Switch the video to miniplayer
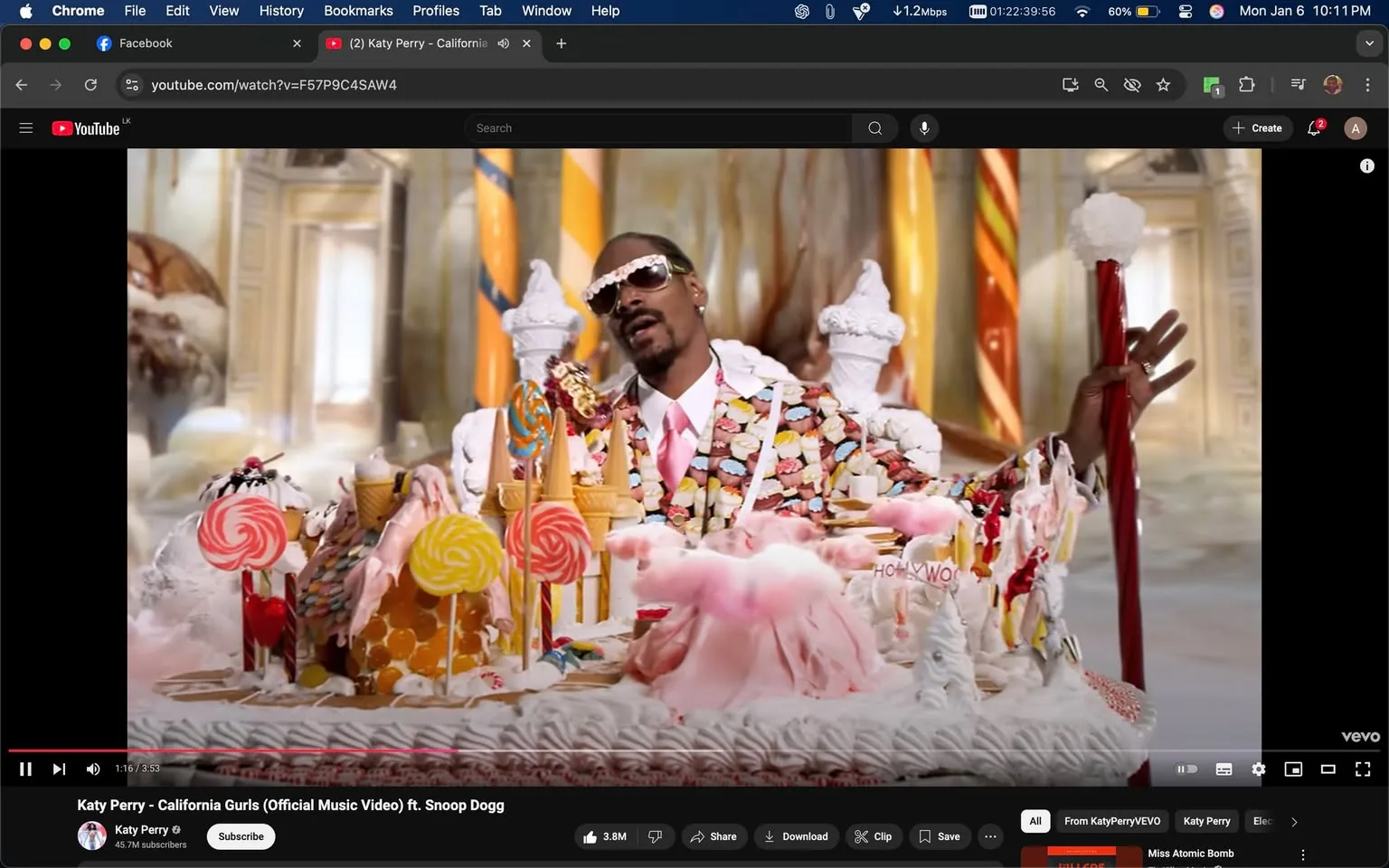Image resolution: width=1389 pixels, height=868 pixels. pyautogui.click(x=1292, y=769)
